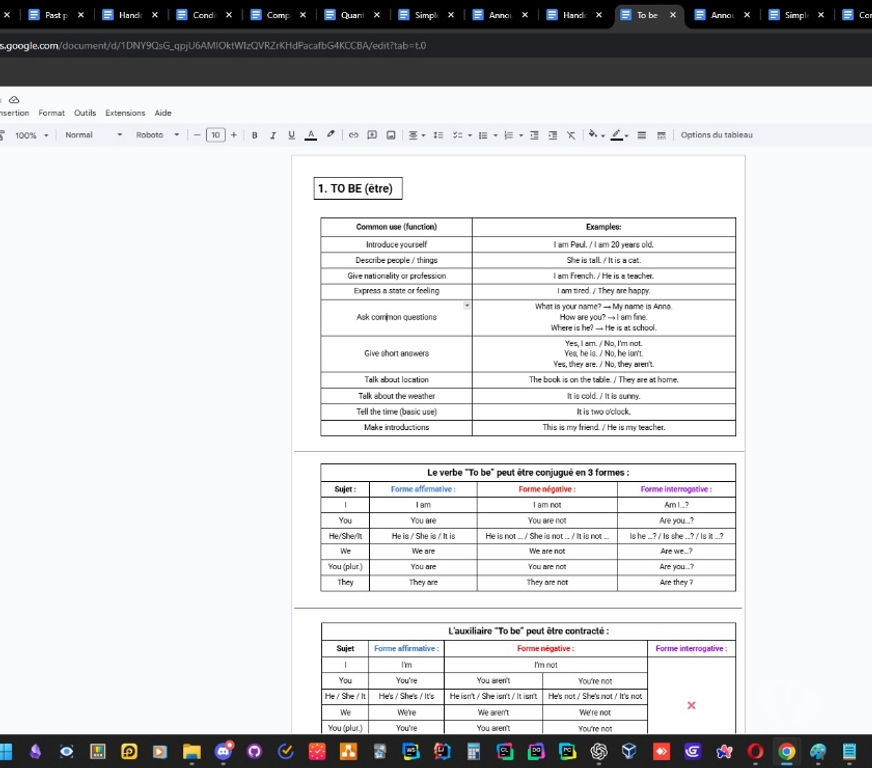
Task: Click the increase indent icon
Action: point(552,135)
